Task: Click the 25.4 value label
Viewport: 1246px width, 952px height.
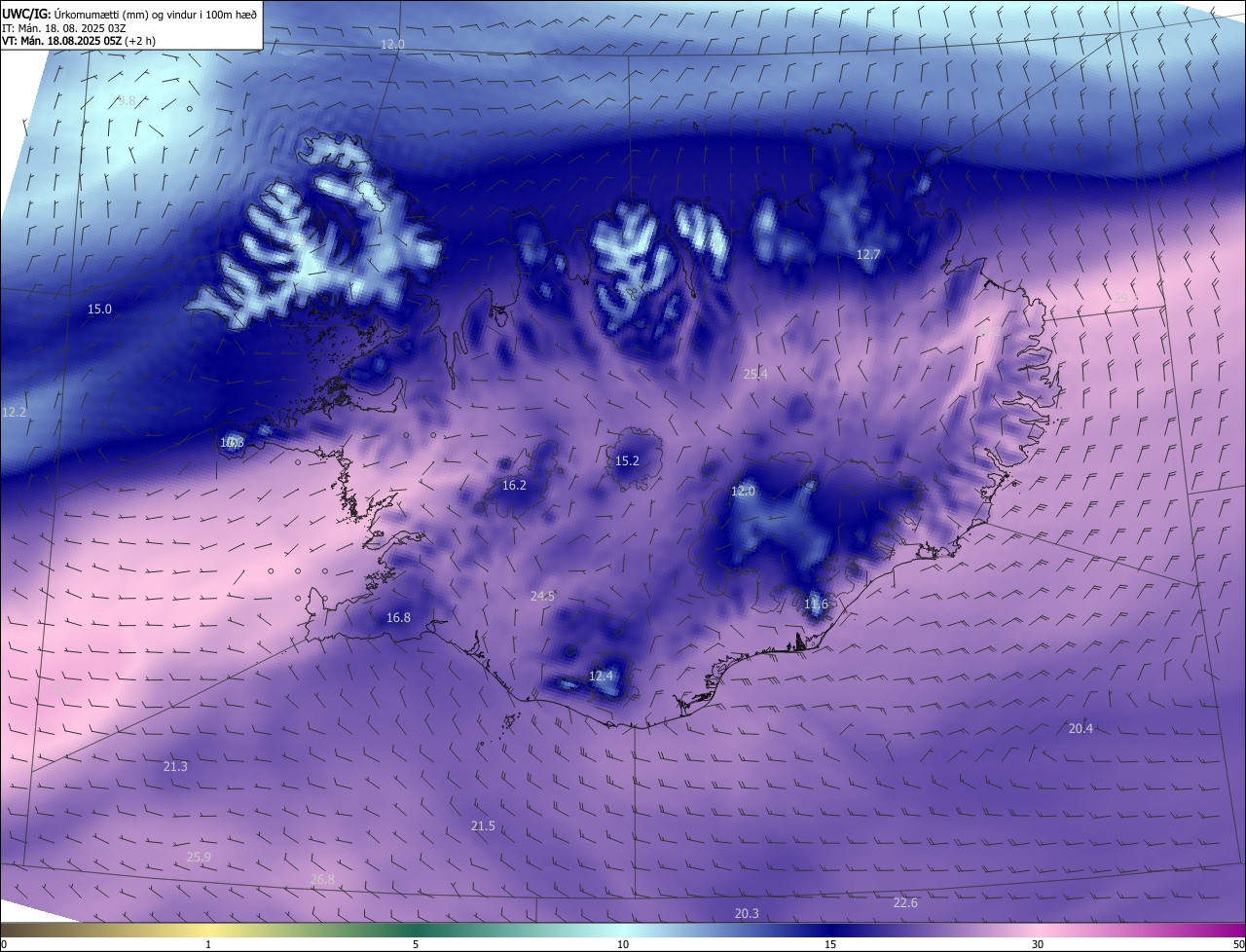Action: (755, 375)
